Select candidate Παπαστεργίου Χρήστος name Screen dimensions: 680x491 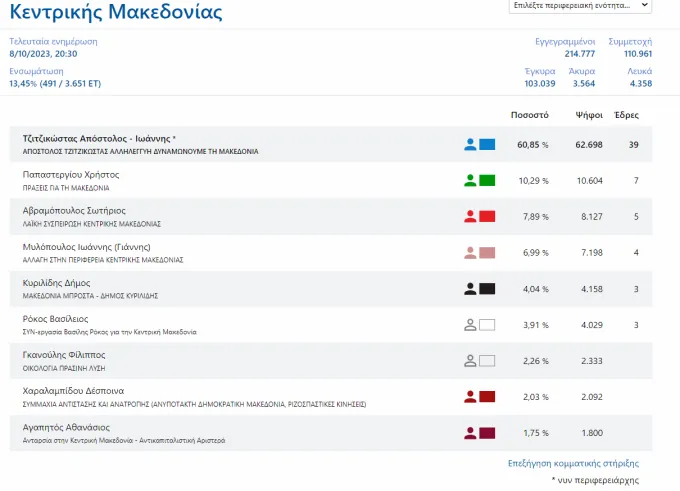[x=71, y=175]
